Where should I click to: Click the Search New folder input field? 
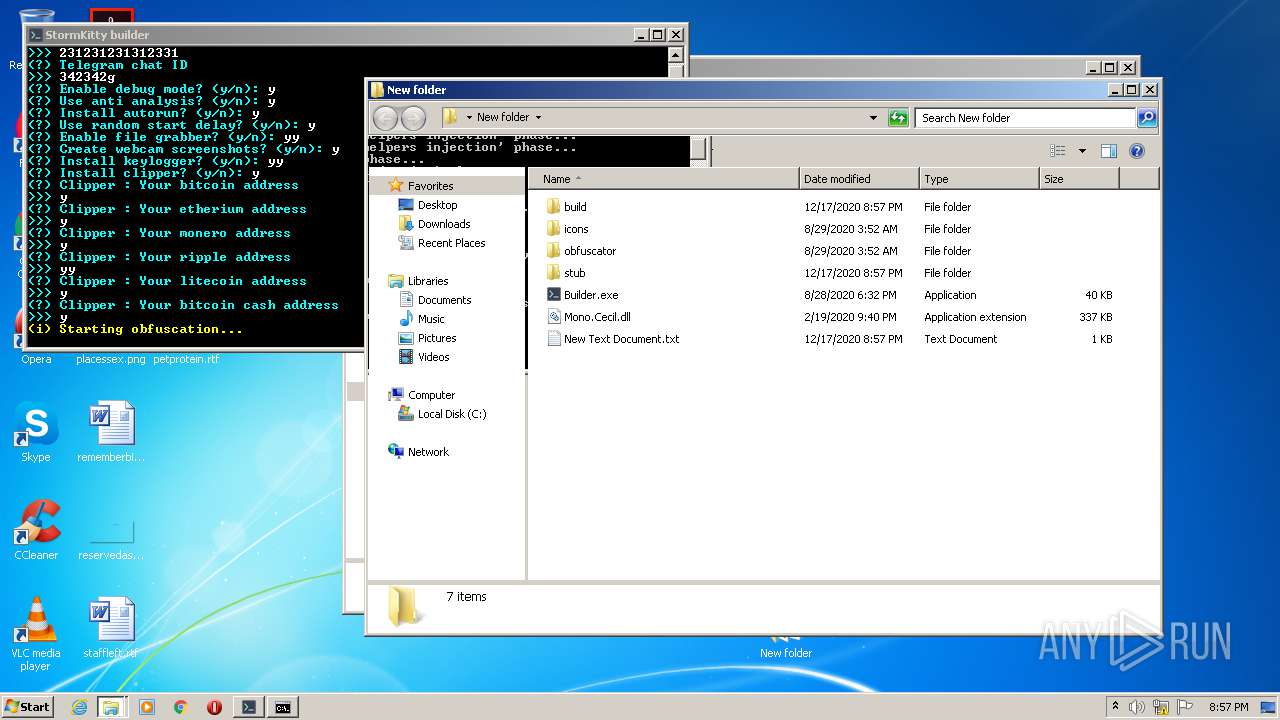coord(1026,118)
